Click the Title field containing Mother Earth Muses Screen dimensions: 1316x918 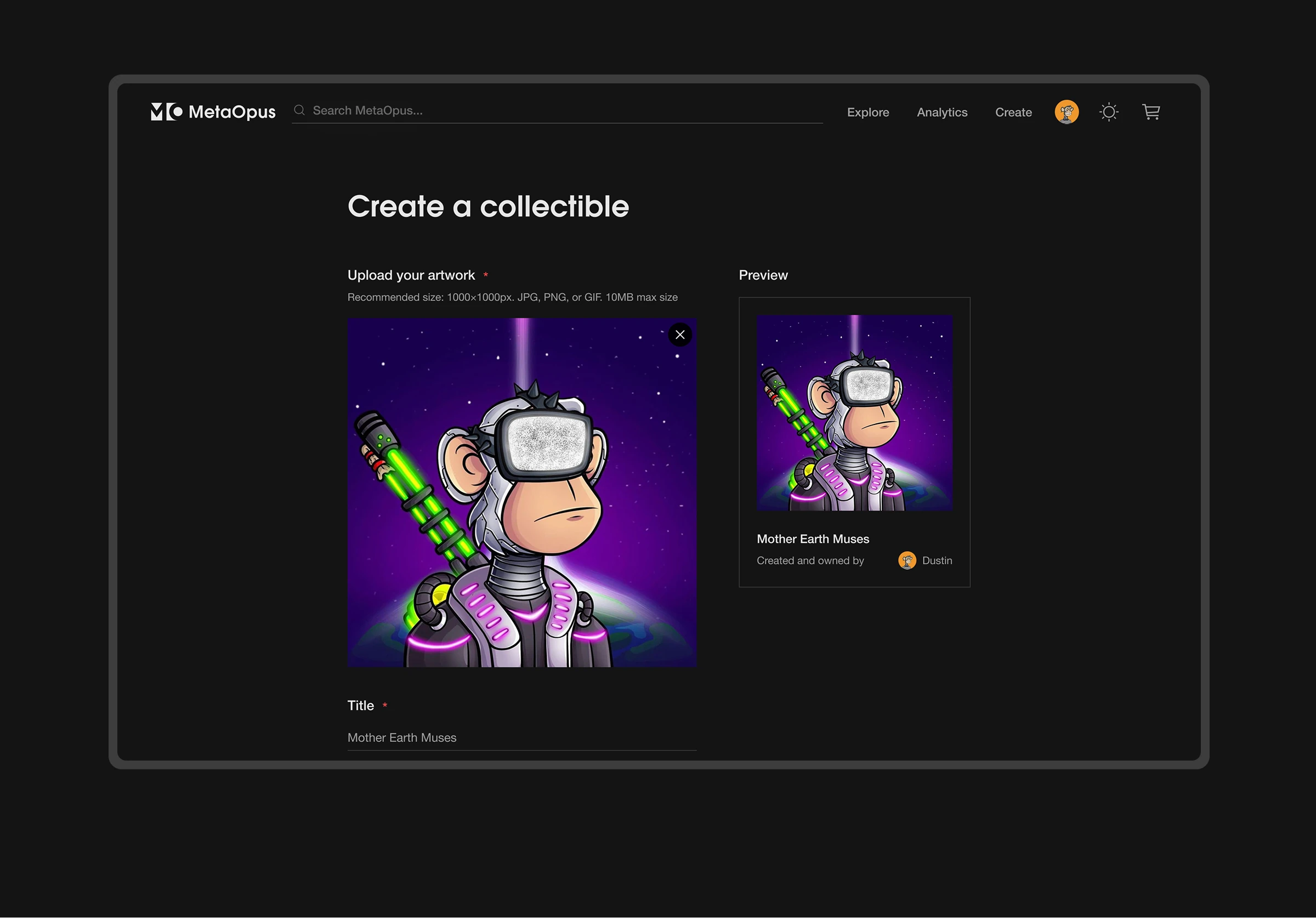coord(521,738)
